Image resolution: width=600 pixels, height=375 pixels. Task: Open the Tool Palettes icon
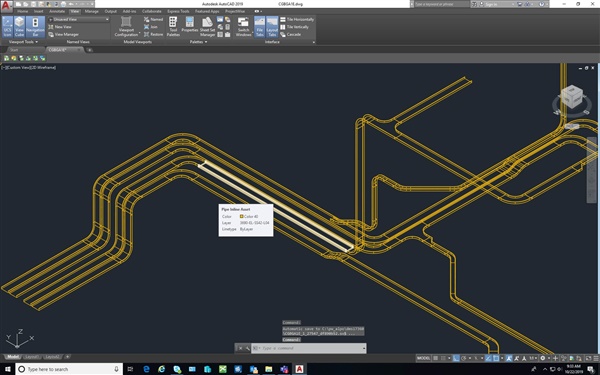[173, 27]
